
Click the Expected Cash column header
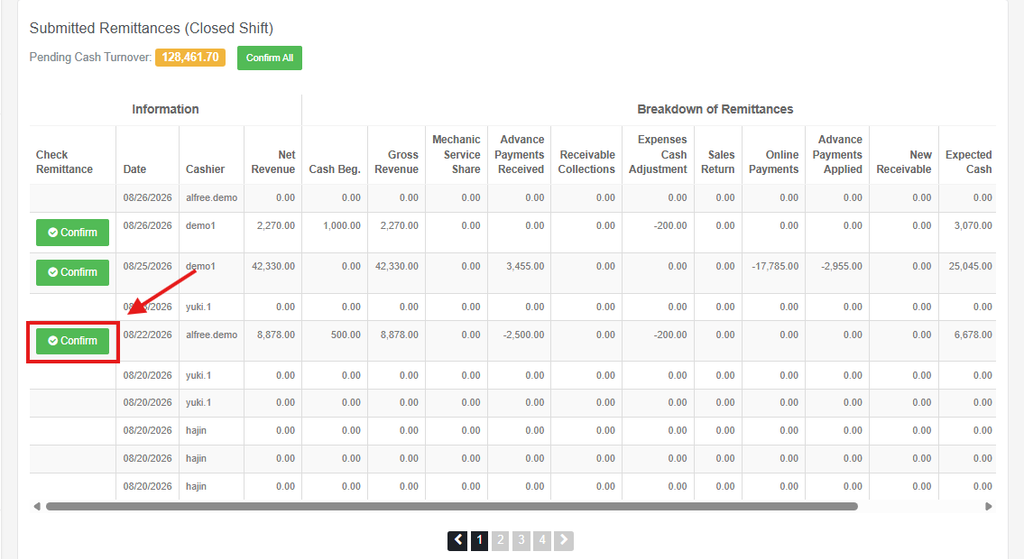[x=968, y=162]
